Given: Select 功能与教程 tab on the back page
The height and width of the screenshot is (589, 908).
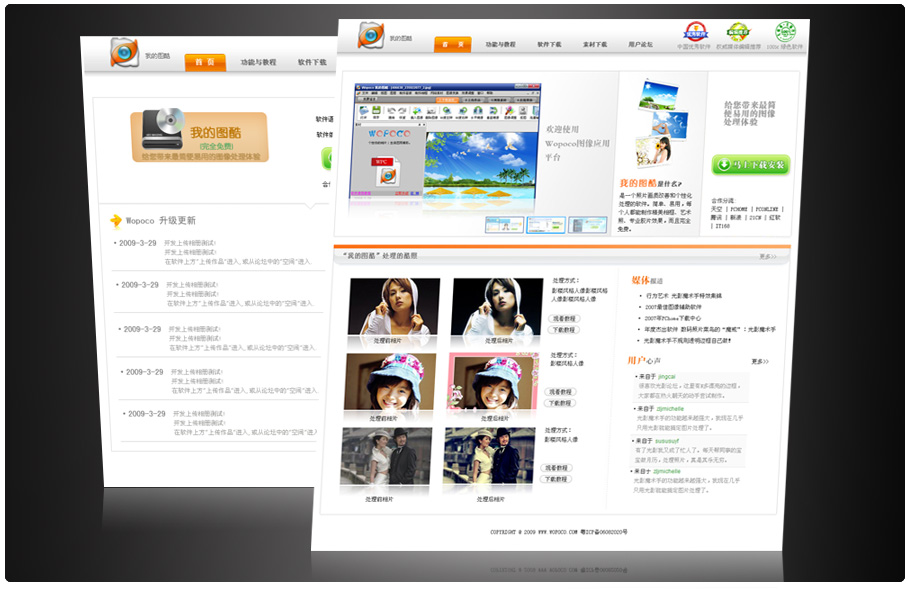Looking at the screenshot, I should tap(258, 62).
